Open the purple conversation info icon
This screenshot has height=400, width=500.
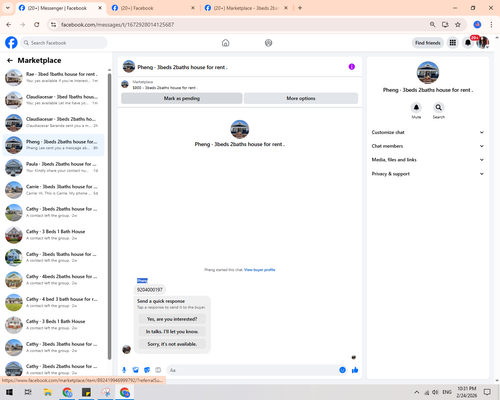click(x=352, y=67)
